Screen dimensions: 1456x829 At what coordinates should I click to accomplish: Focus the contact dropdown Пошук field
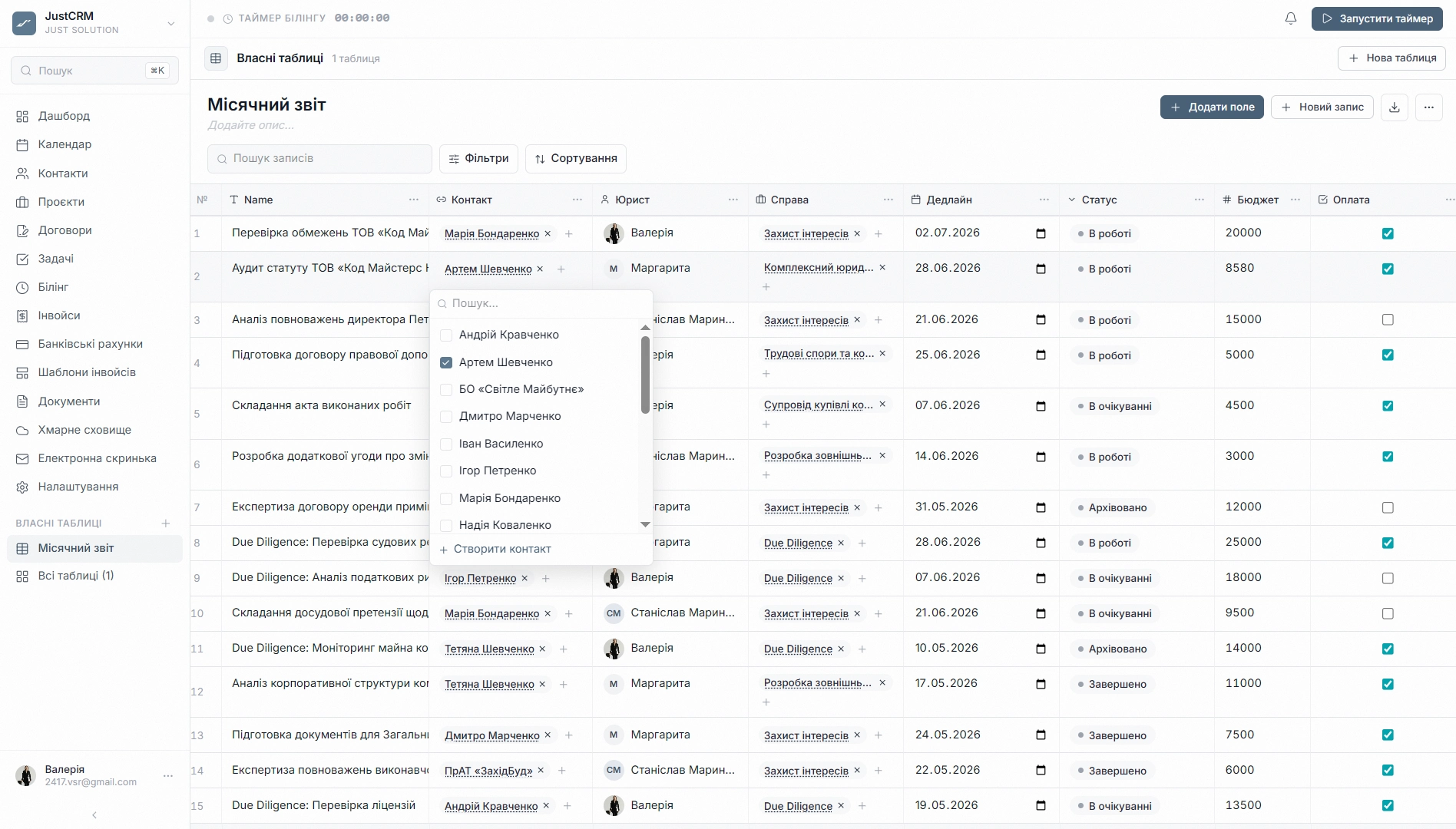[x=541, y=303]
